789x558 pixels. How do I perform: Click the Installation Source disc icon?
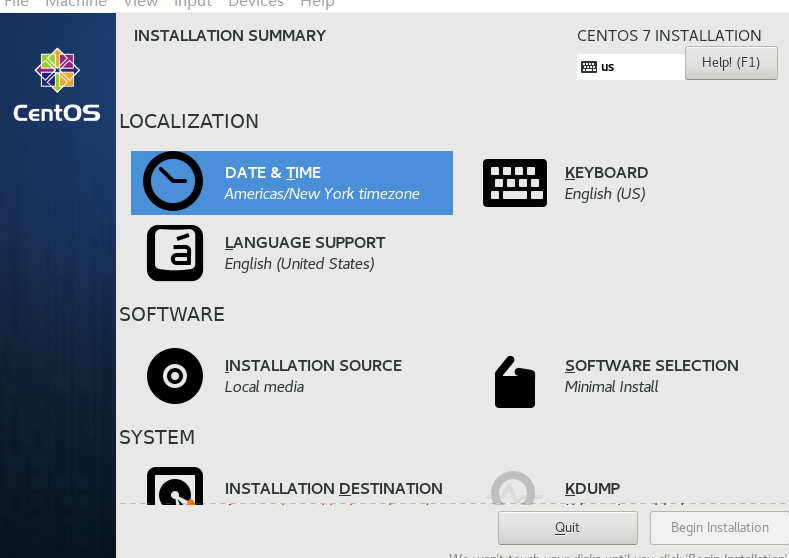pyautogui.click(x=175, y=376)
